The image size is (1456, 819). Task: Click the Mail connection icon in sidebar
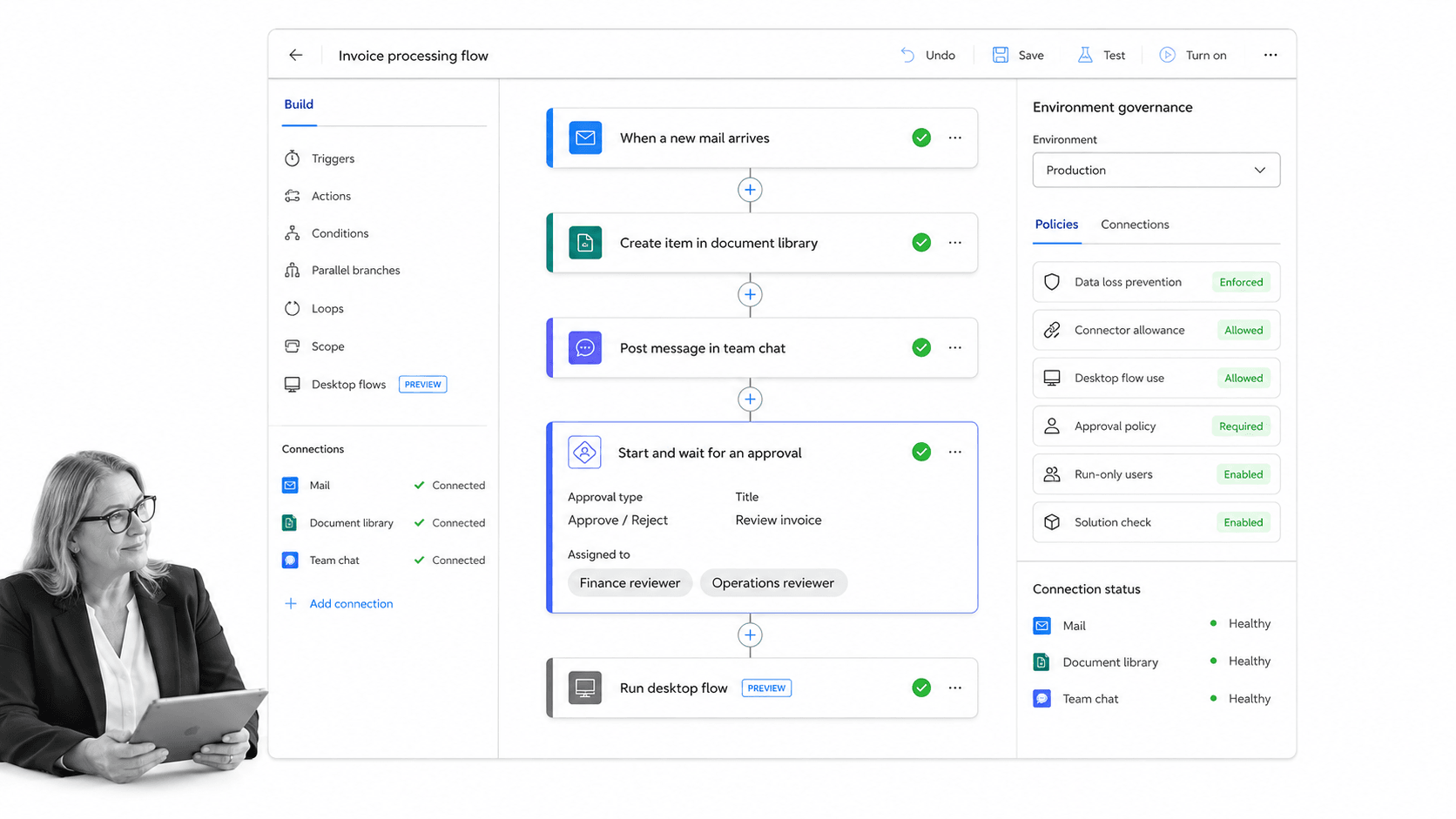click(290, 486)
